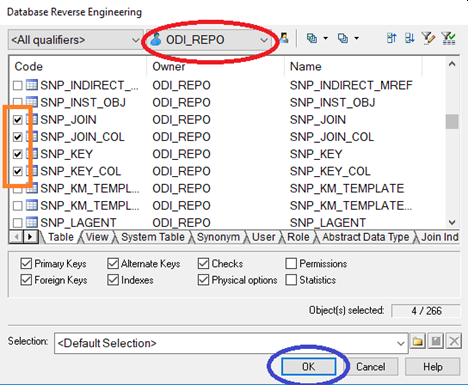
Task: Click the Select All icon in toolbar
Action: 312,38
